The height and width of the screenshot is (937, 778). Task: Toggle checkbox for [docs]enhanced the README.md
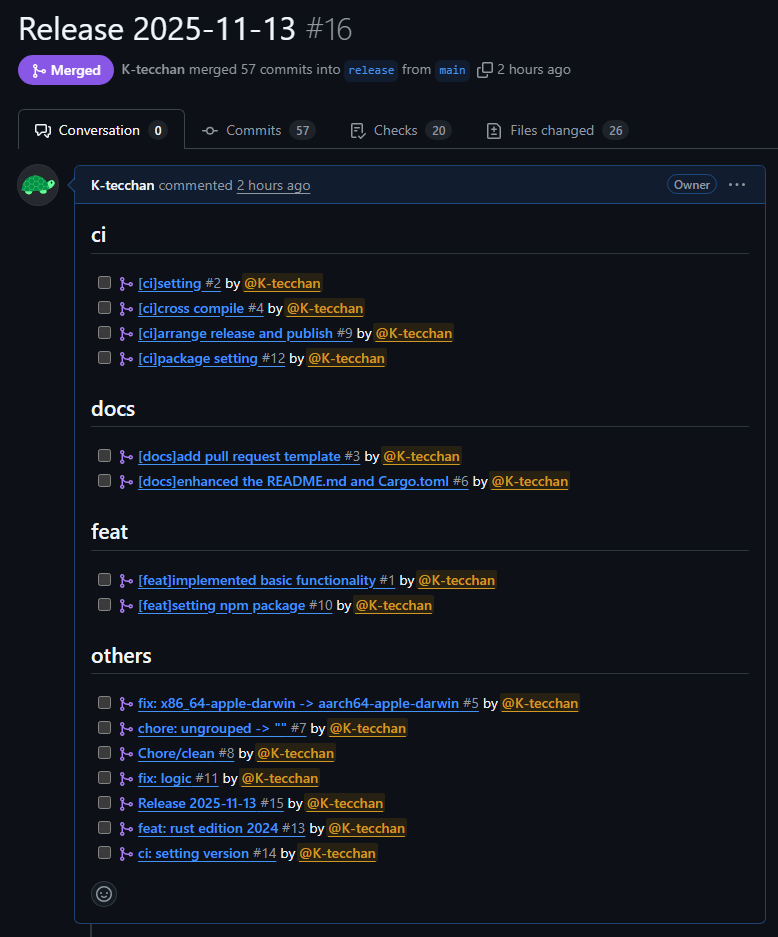click(104, 481)
